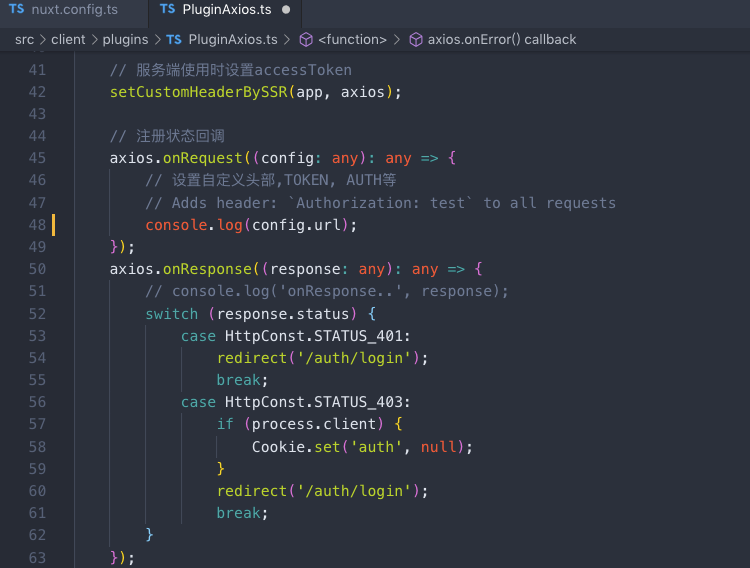Click the unsaved dot on PluginAxios.ts tab
The image size is (750, 568).
click(x=286, y=10)
